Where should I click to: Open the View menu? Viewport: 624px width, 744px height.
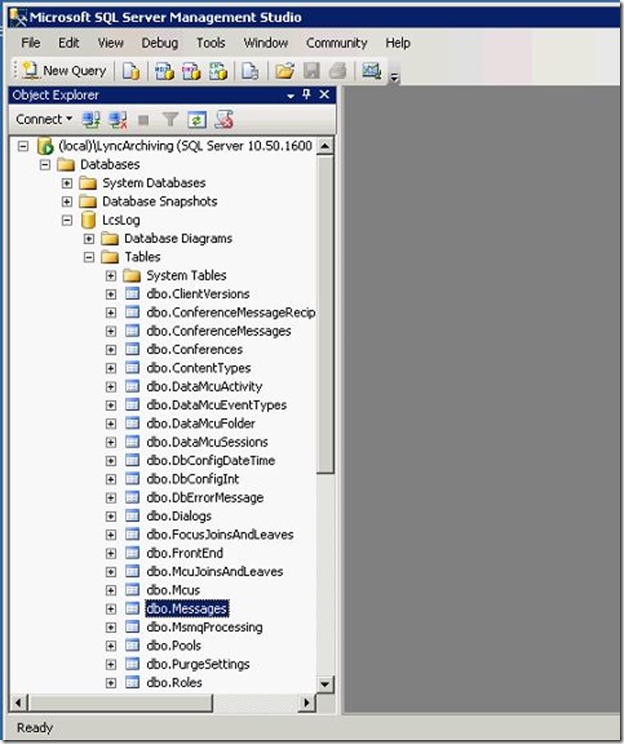tap(111, 43)
